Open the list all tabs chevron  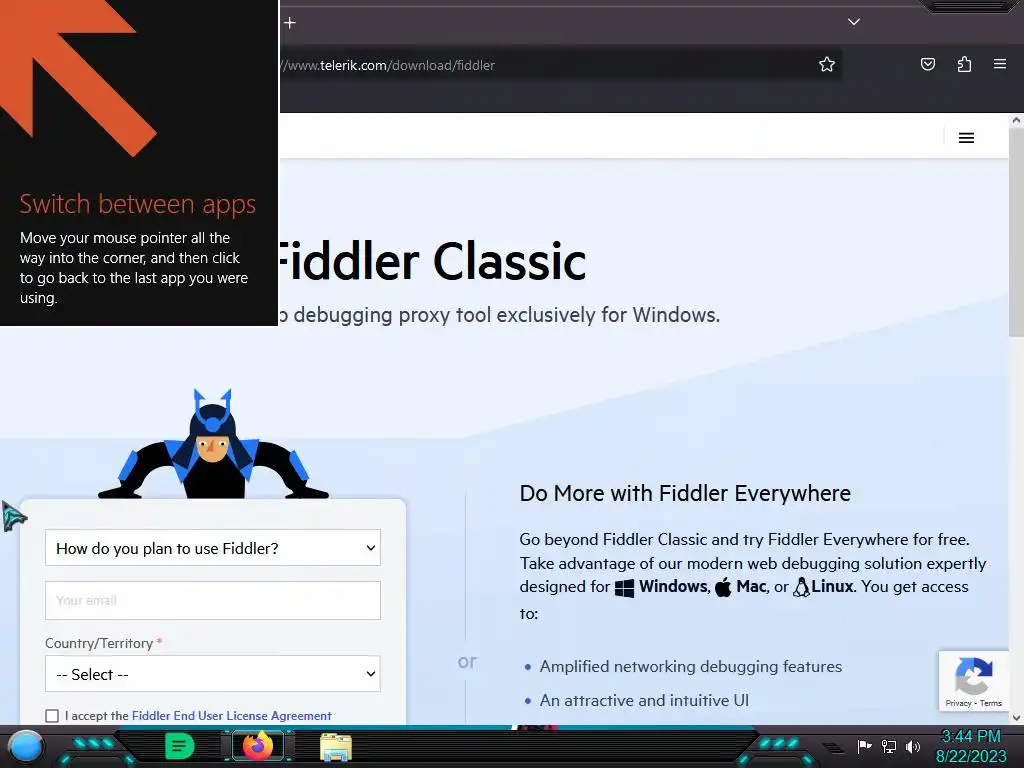tap(854, 22)
